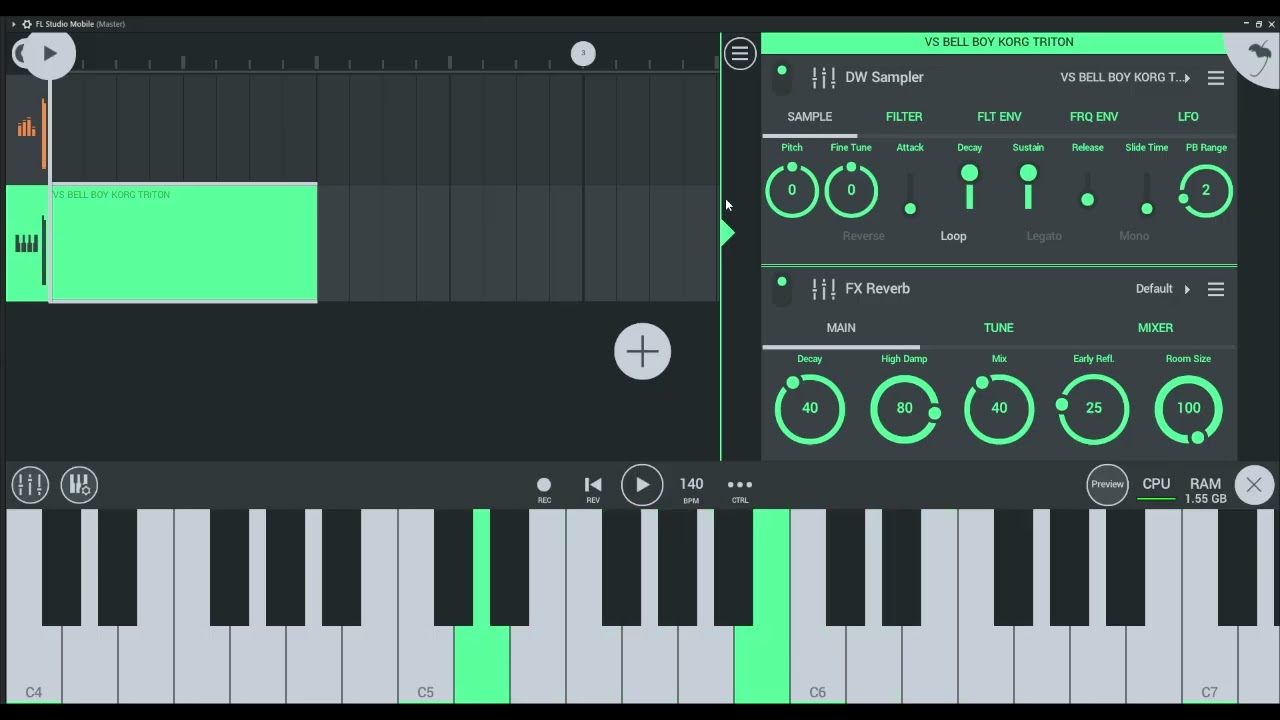Open FX Reverb Default preset dropdown
1280x720 pixels.
1163,289
